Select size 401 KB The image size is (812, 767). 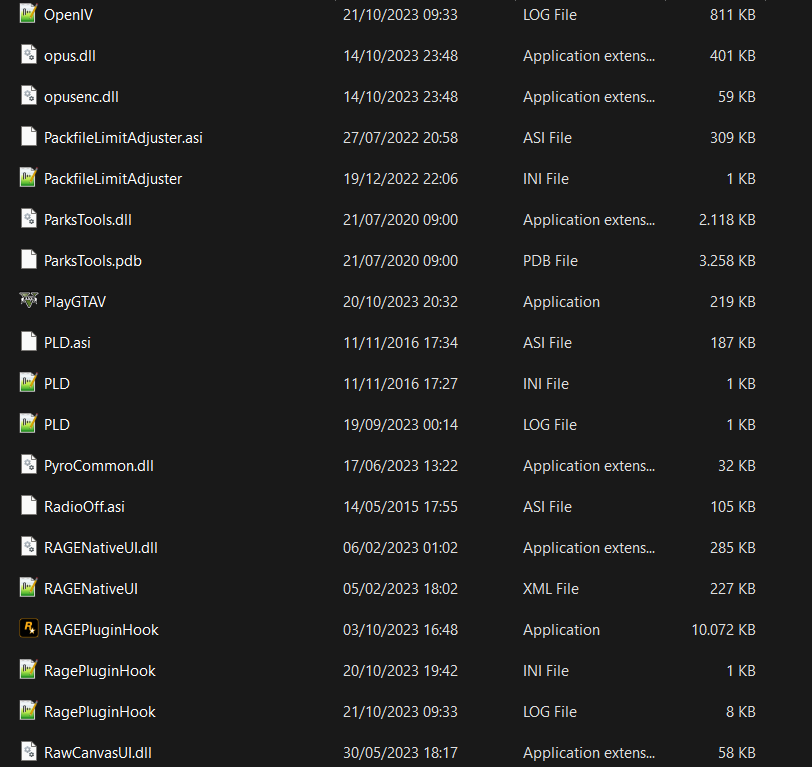tap(732, 56)
